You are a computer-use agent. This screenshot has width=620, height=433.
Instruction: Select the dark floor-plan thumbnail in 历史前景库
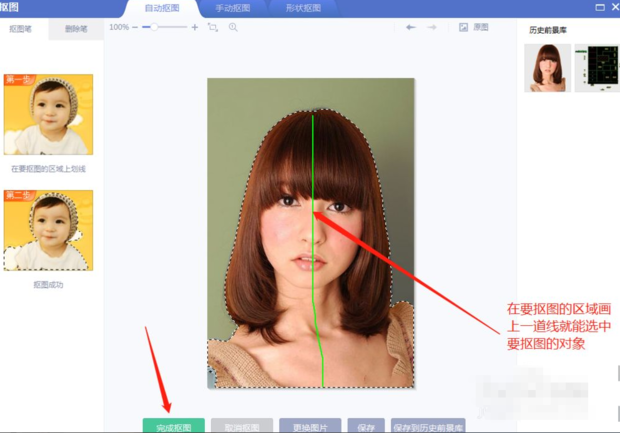click(x=597, y=68)
